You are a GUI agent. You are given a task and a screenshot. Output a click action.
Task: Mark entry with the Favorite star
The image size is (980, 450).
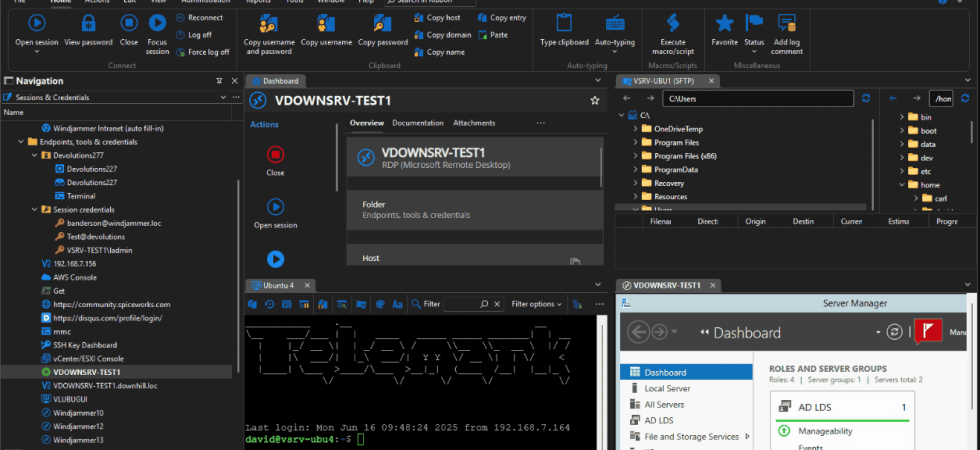pyautogui.click(x=724, y=23)
